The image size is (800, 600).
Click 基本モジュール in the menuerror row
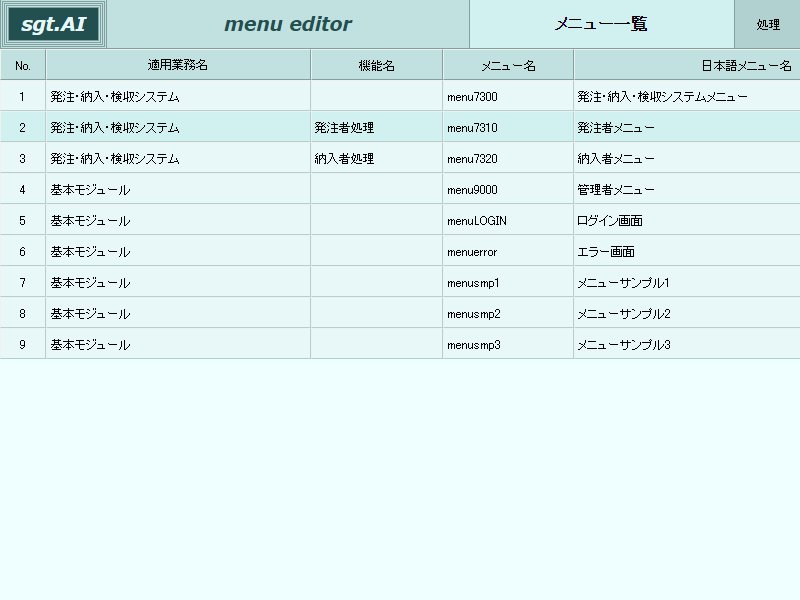178,252
